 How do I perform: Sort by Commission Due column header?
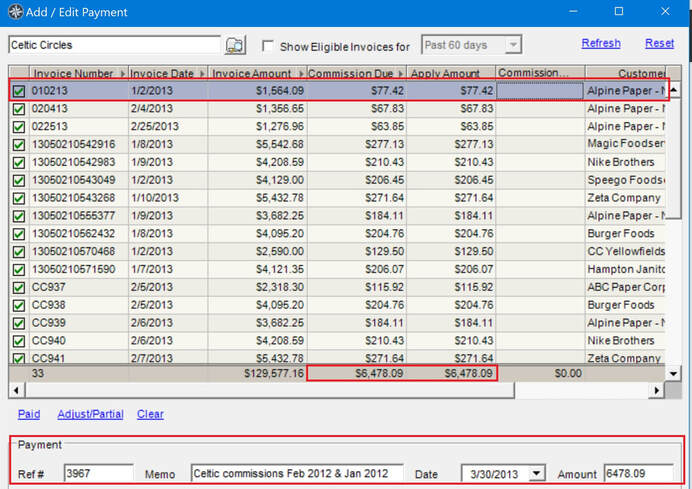pos(357,73)
